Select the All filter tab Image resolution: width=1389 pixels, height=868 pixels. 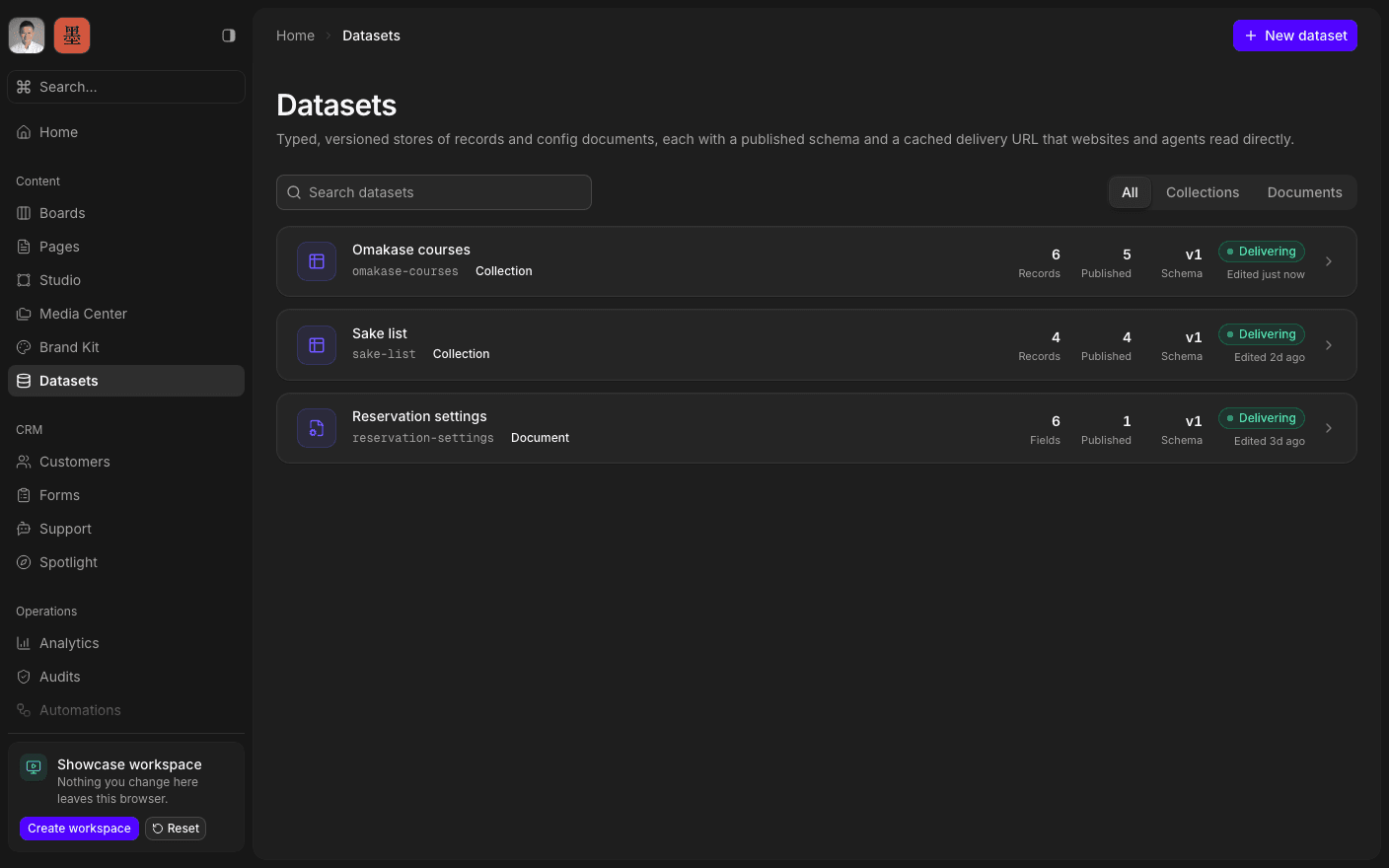pyautogui.click(x=1130, y=192)
